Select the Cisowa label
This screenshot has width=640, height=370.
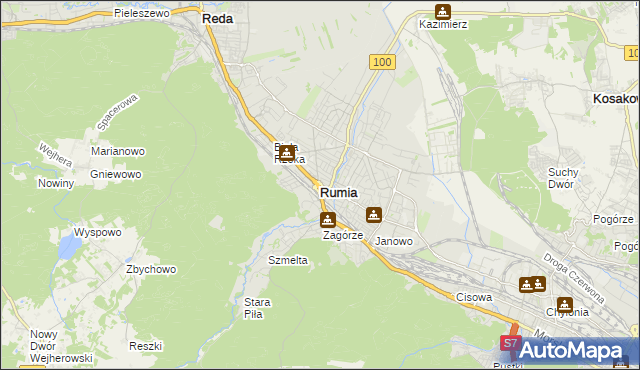click(x=474, y=297)
